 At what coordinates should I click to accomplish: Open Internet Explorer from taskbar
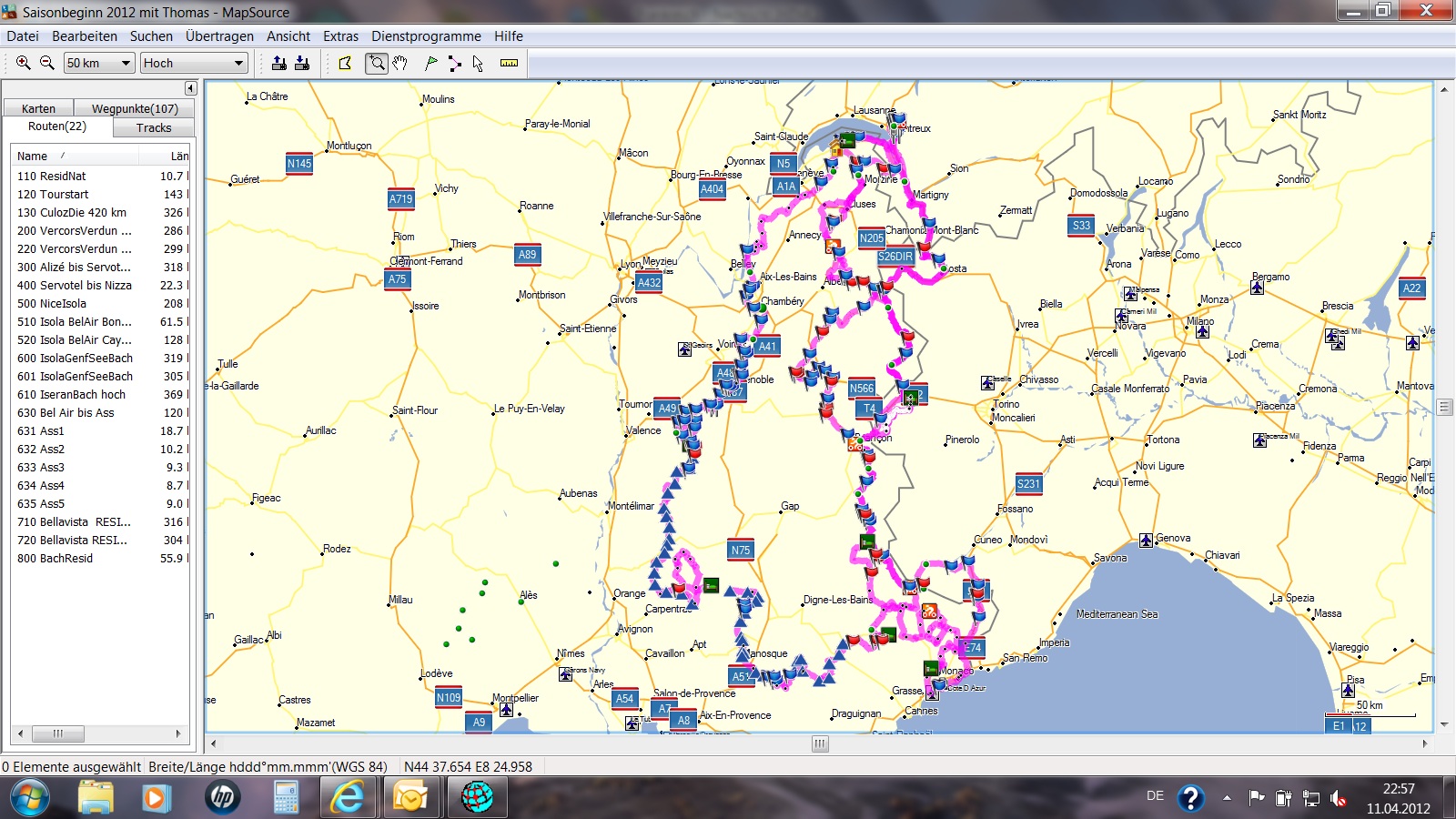(348, 798)
